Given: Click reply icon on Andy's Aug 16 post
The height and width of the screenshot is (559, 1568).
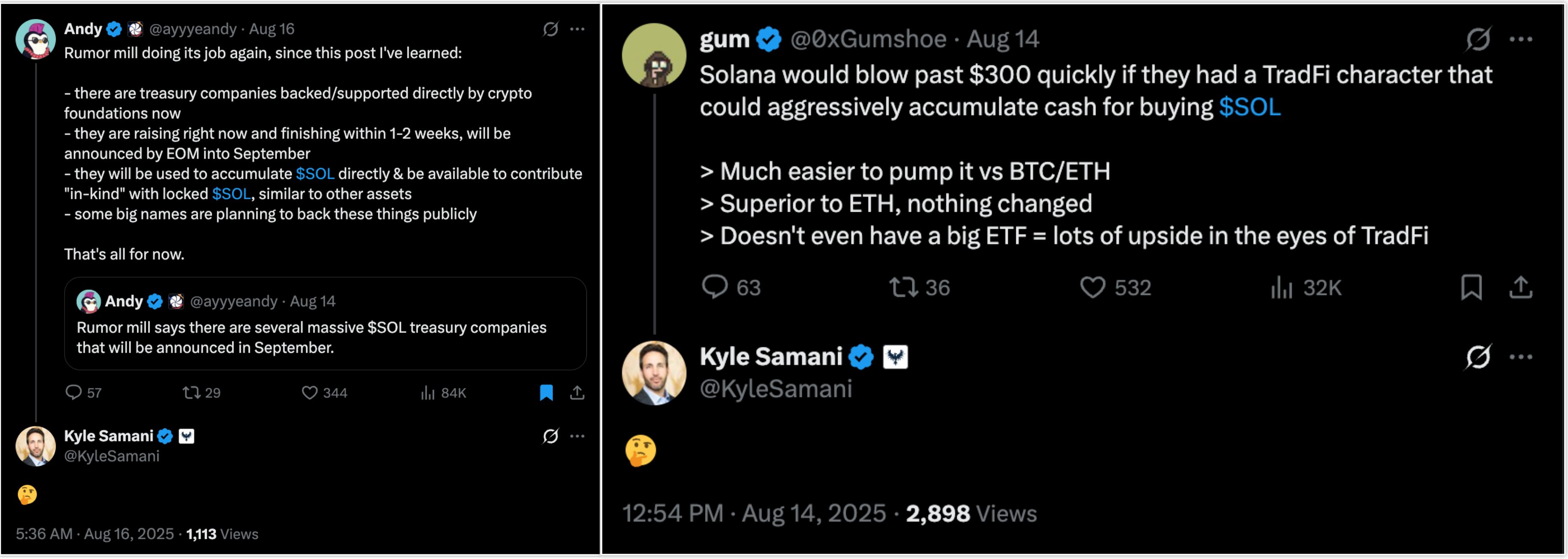Looking at the screenshot, I should tap(73, 392).
